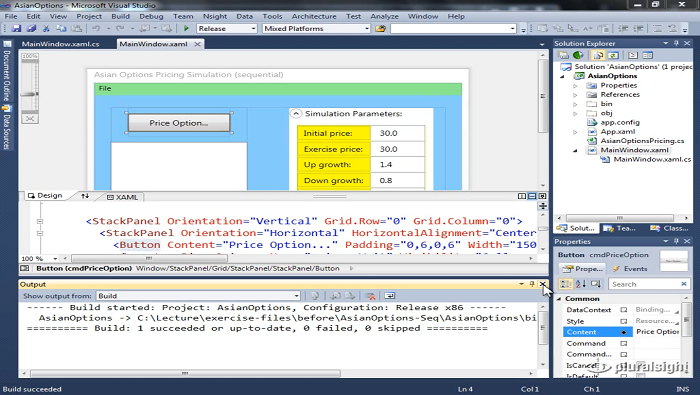Click the Paste toolbar icon
700x395 pixels.
tap(77, 29)
